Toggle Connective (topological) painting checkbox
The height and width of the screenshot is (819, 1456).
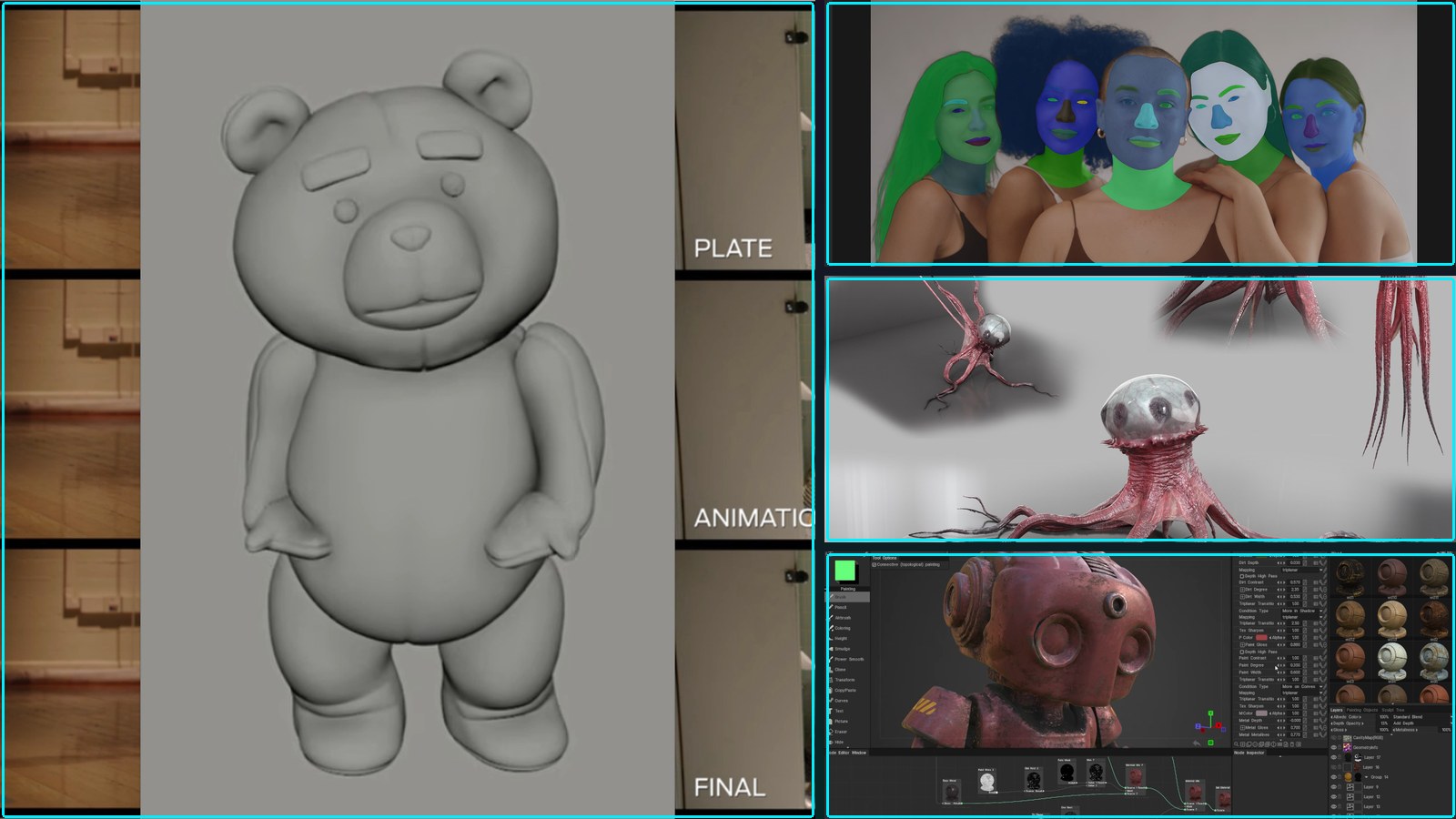tap(875, 564)
